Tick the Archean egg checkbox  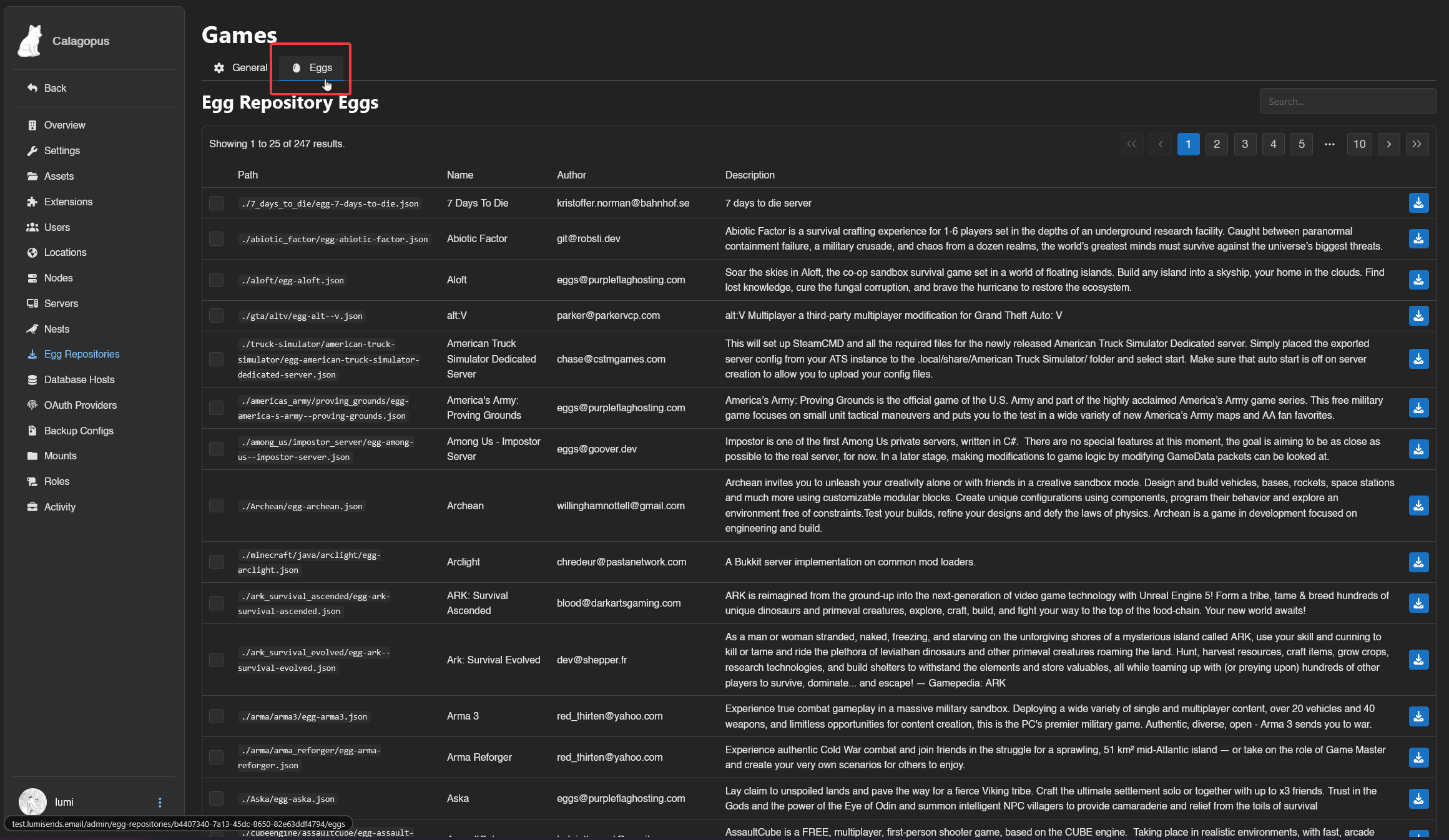216,506
